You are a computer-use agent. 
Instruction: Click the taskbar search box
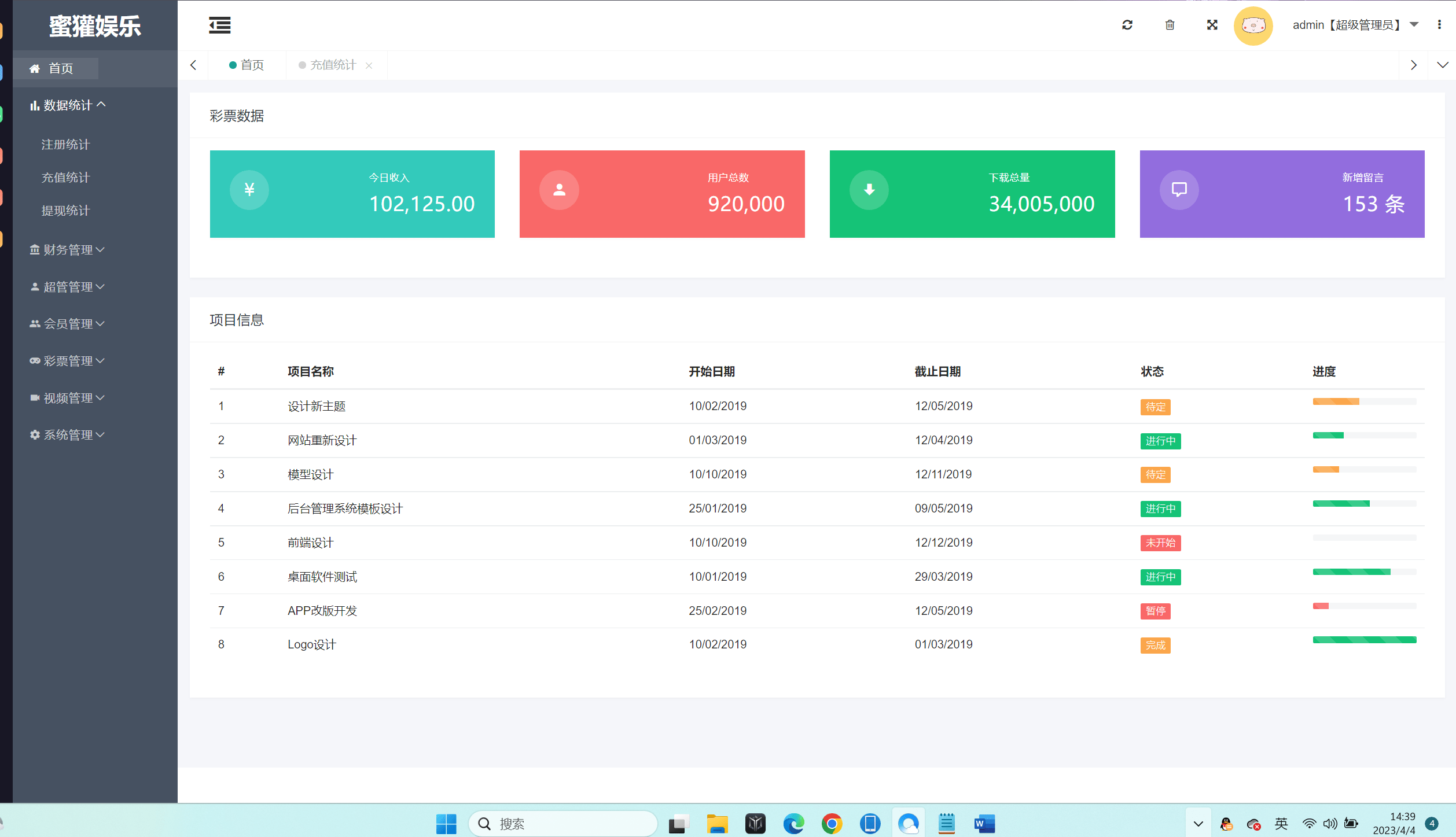pos(562,824)
